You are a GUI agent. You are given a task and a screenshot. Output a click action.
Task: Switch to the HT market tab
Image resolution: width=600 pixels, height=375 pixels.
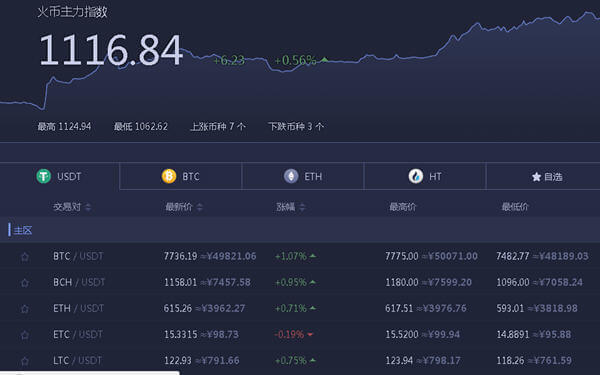click(425, 176)
